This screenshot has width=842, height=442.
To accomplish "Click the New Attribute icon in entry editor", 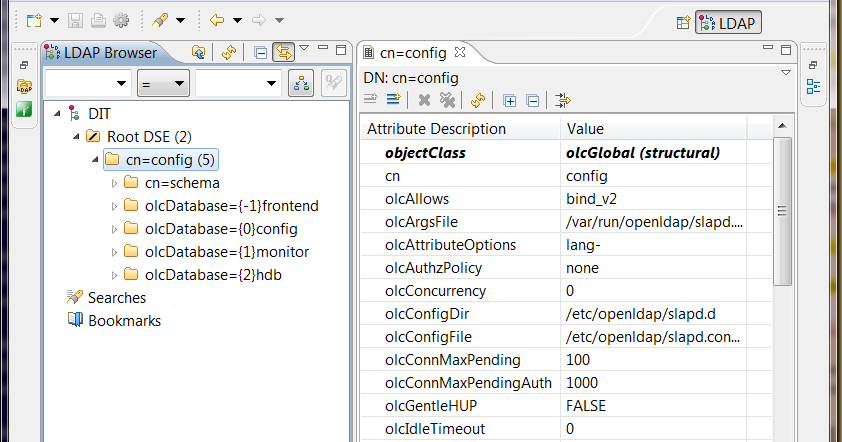I will (x=371, y=100).
